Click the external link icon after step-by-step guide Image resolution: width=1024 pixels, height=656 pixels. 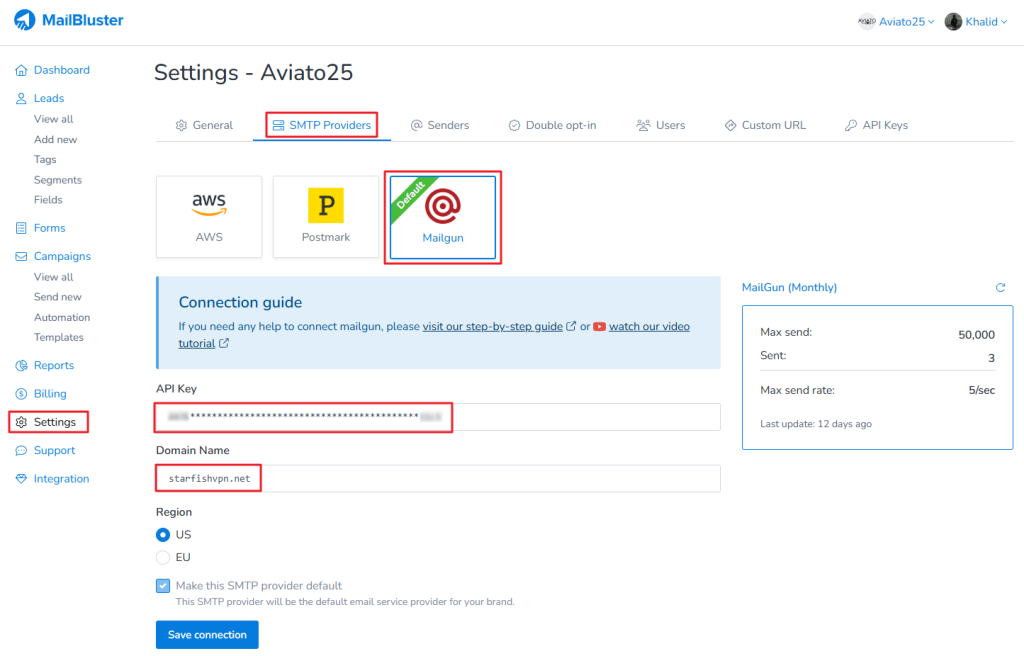coord(571,326)
